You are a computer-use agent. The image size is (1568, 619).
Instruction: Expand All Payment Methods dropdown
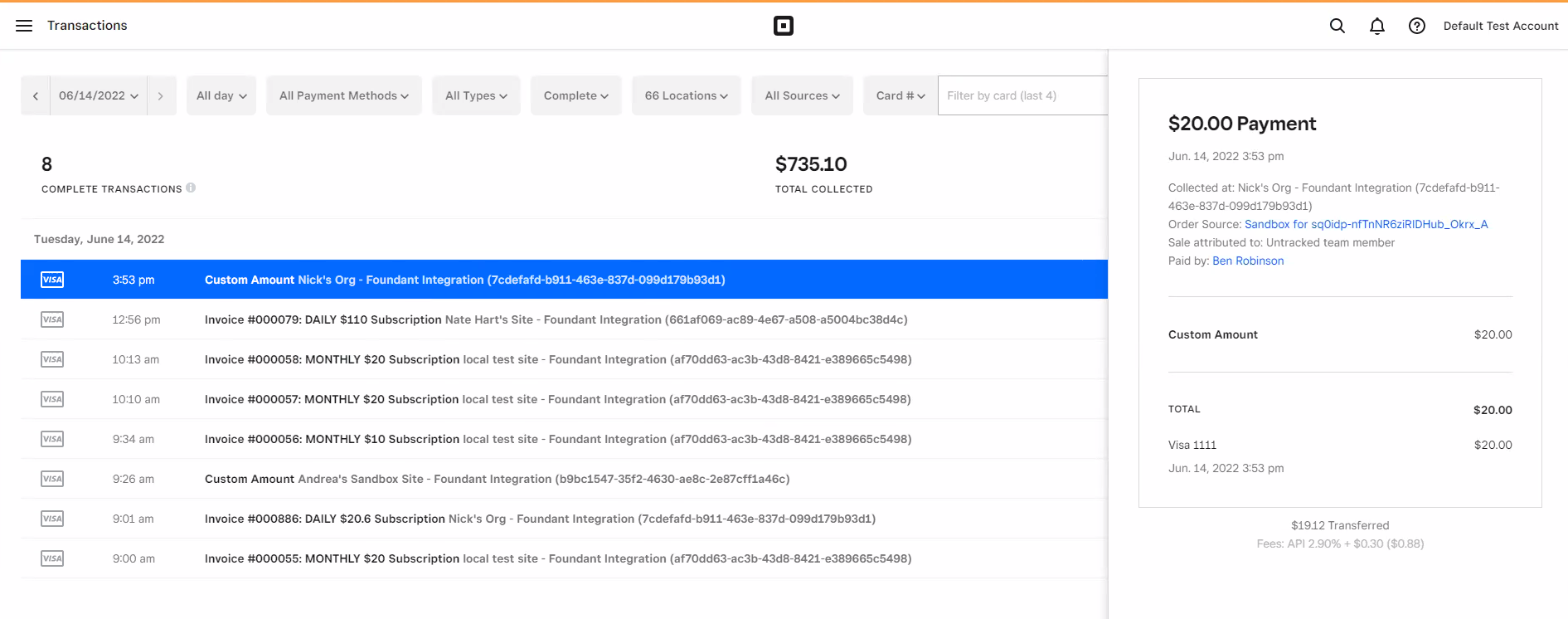pos(344,95)
